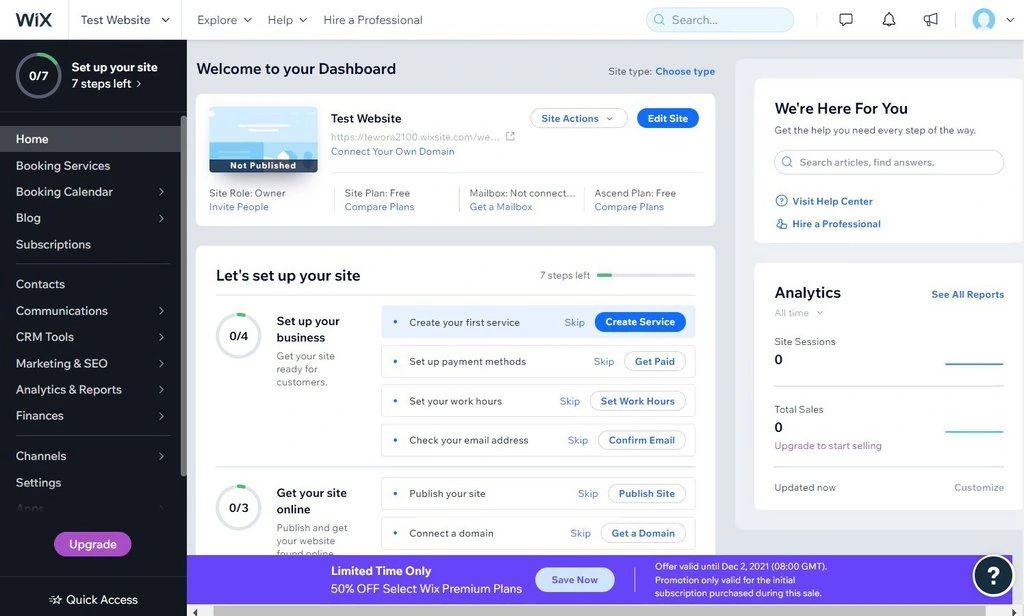Click the help articles search field

(x=889, y=162)
